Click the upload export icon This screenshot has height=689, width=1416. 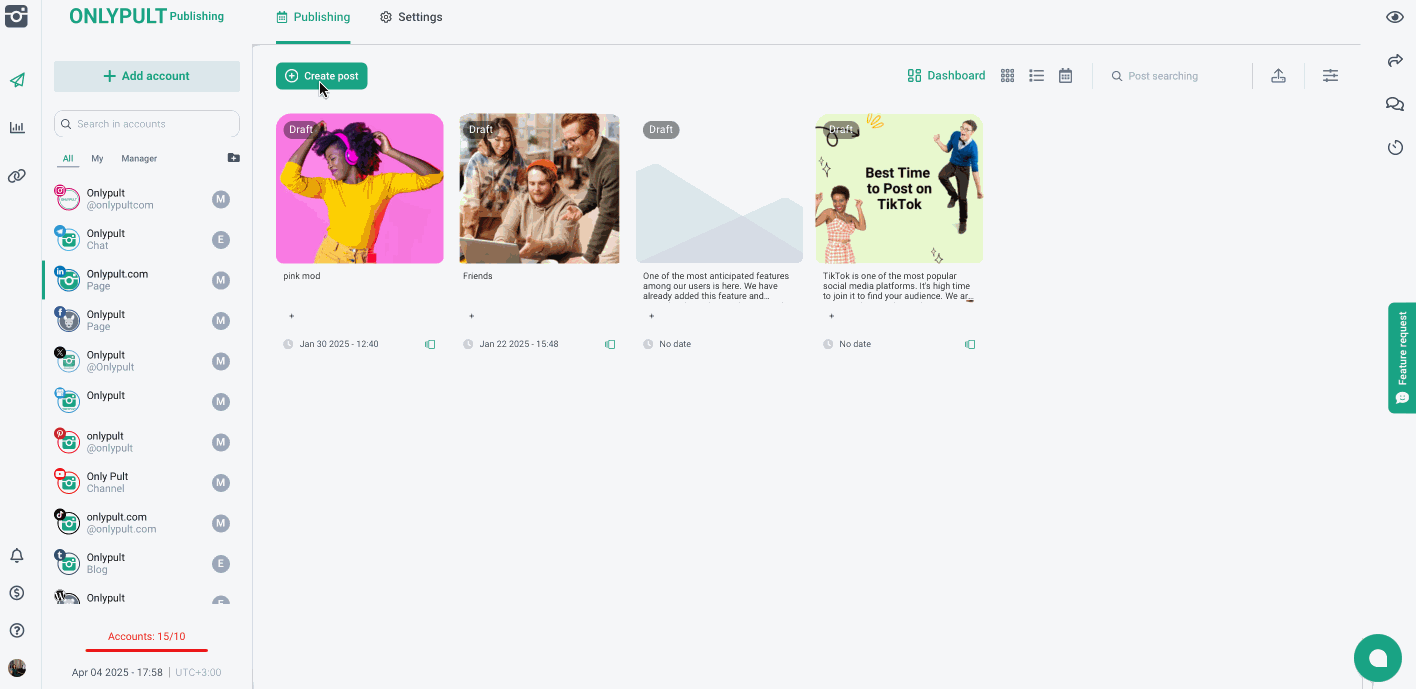point(1278,76)
